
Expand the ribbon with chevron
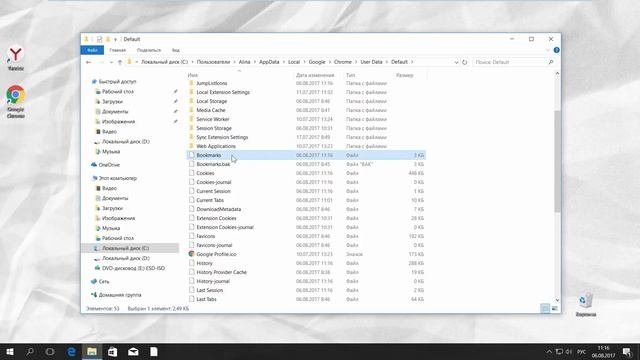(548, 50)
